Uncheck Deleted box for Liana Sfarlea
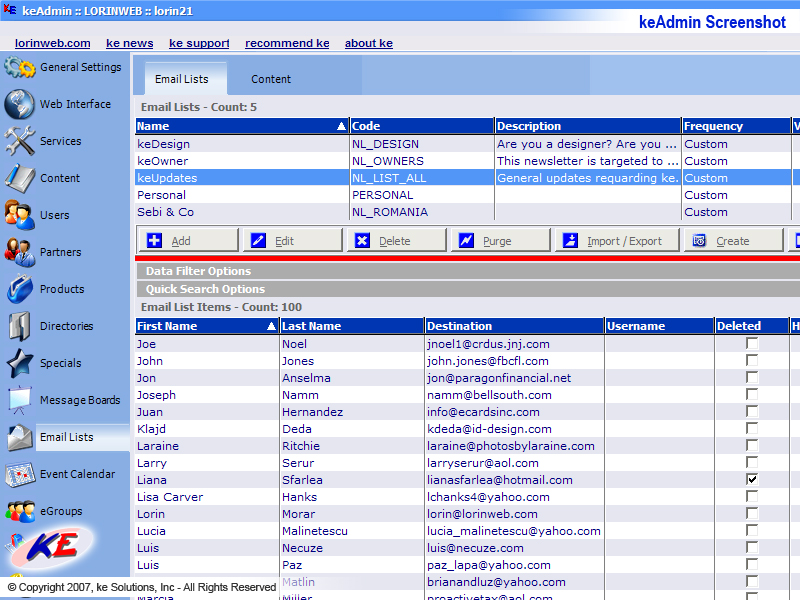 752,480
